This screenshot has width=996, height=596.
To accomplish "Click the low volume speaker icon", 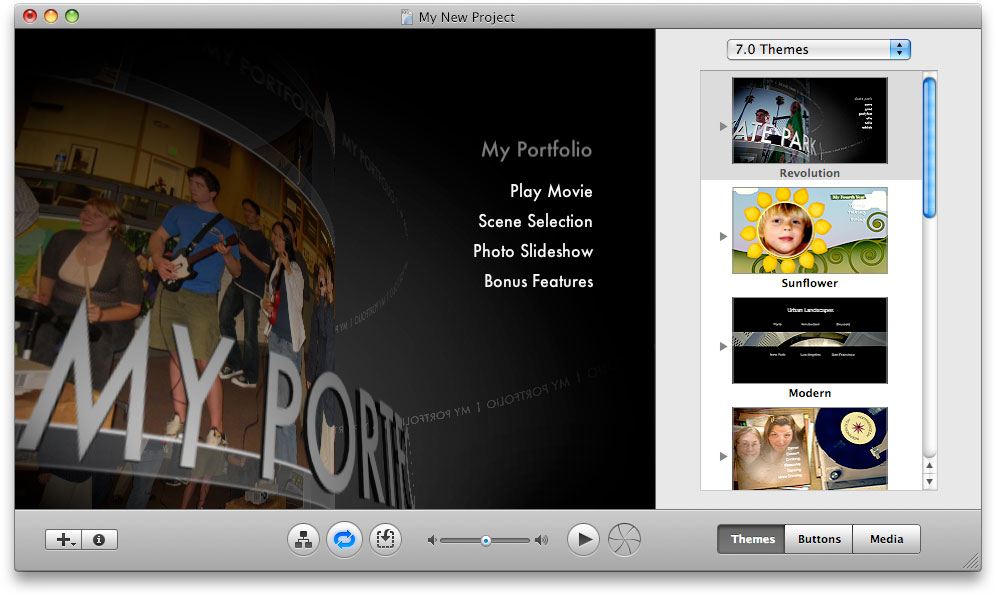I will 432,541.
